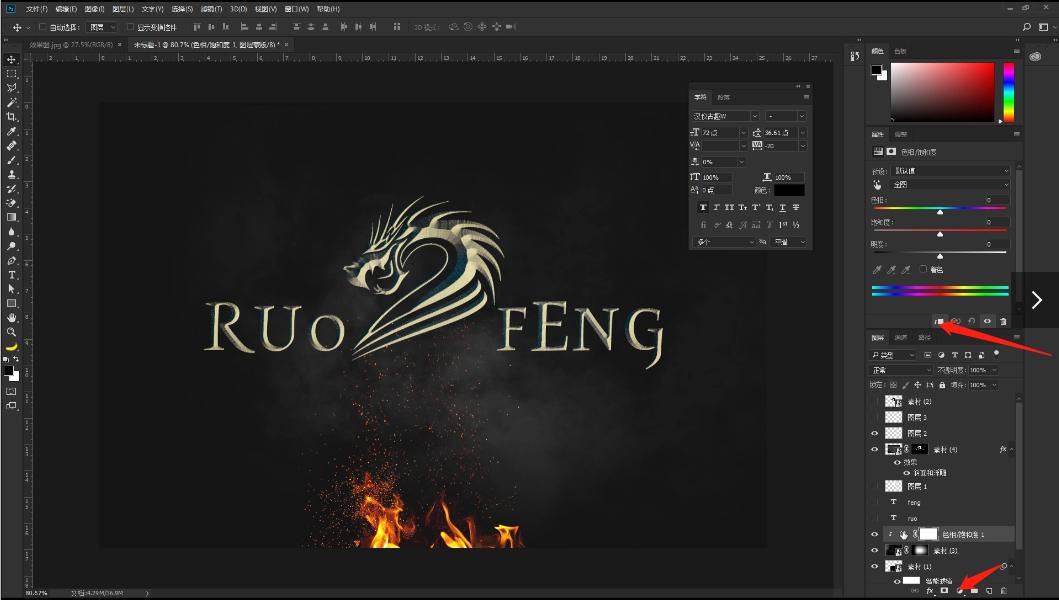
Task: Show the feng text layer
Action: tap(876, 502)
